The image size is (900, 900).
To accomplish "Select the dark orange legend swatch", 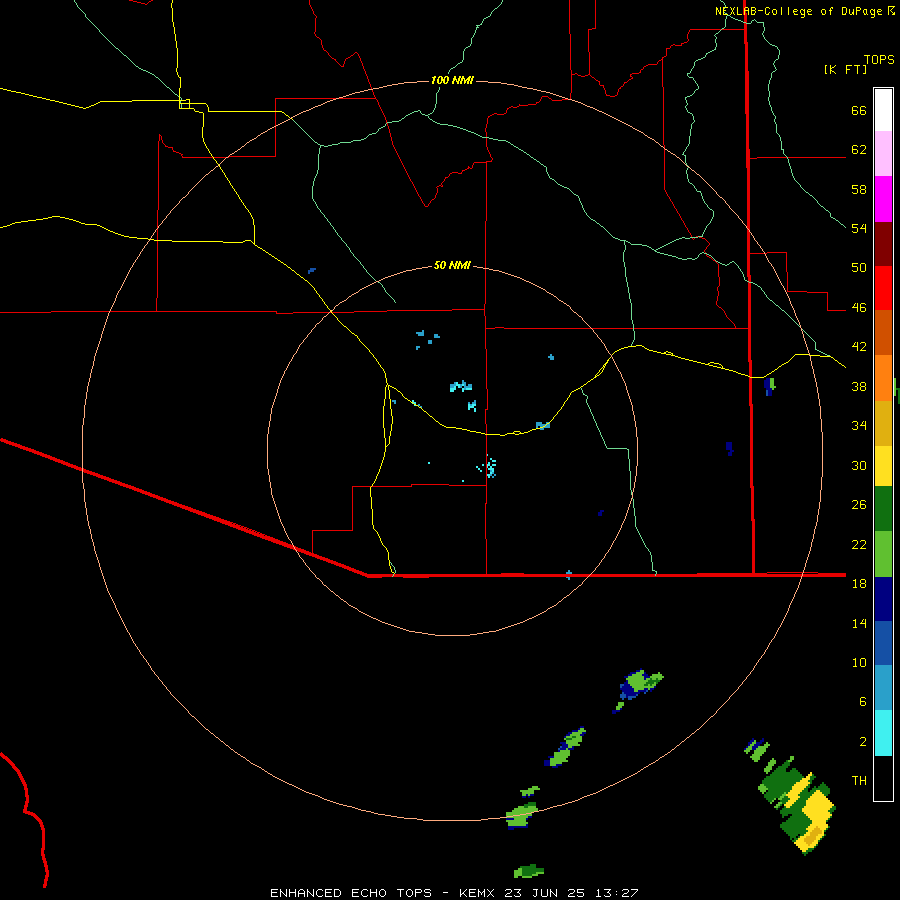I will coord(883,332).
